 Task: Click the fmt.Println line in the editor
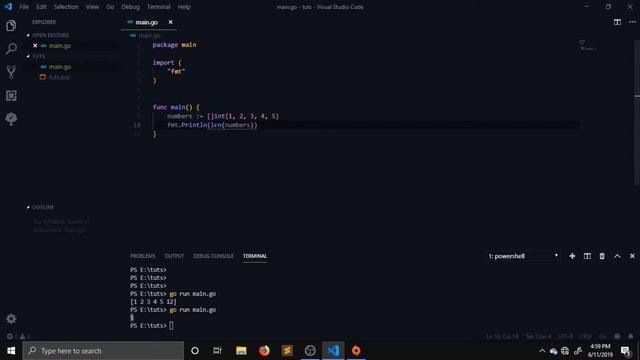click(212, 125)
